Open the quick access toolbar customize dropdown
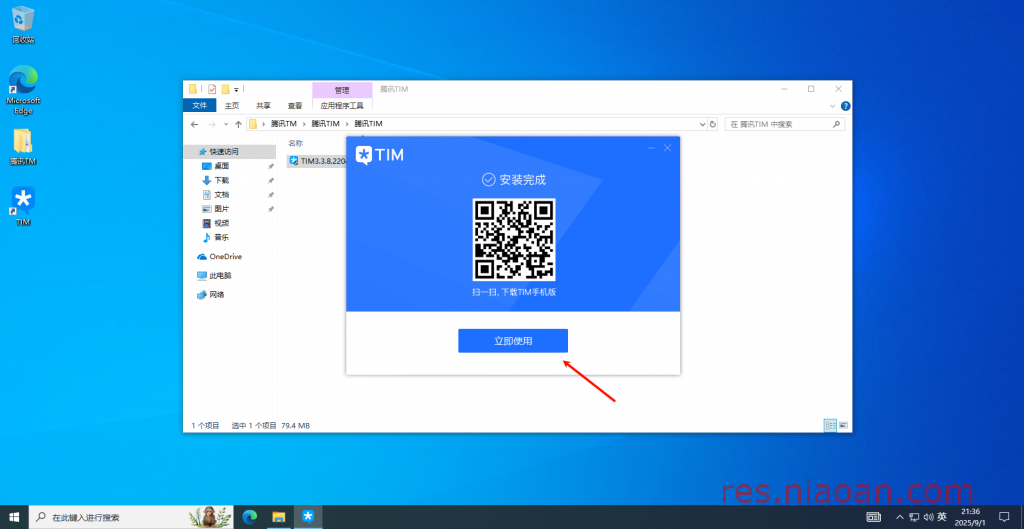Image resolution: width=1024 pixels, height=529 pixels. point(236,89)
